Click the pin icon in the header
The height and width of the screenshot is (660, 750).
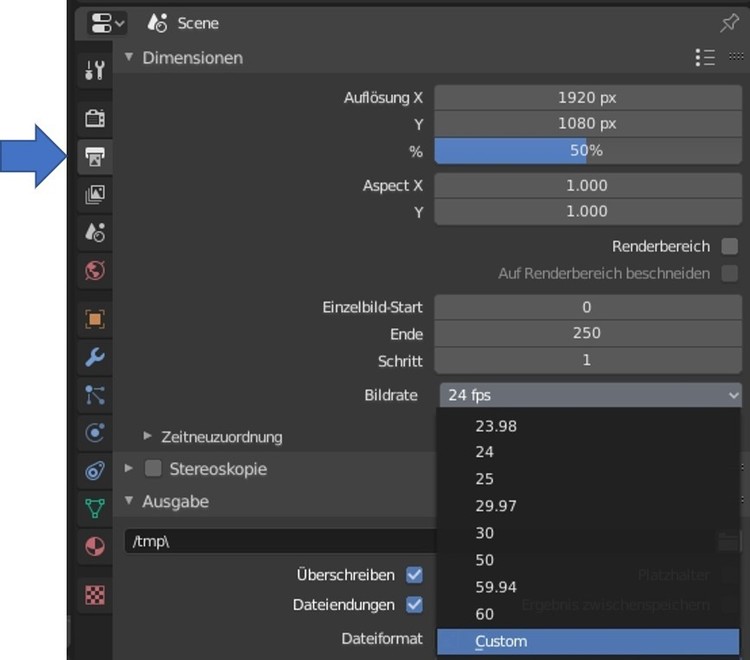[729, 23]
